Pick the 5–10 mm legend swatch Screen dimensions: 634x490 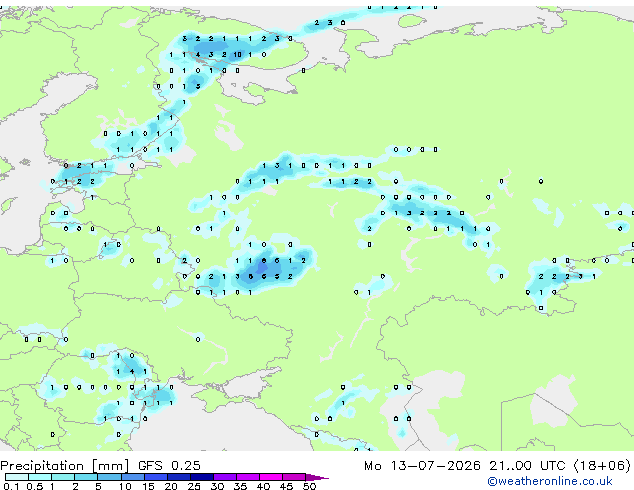coord(109,477)
